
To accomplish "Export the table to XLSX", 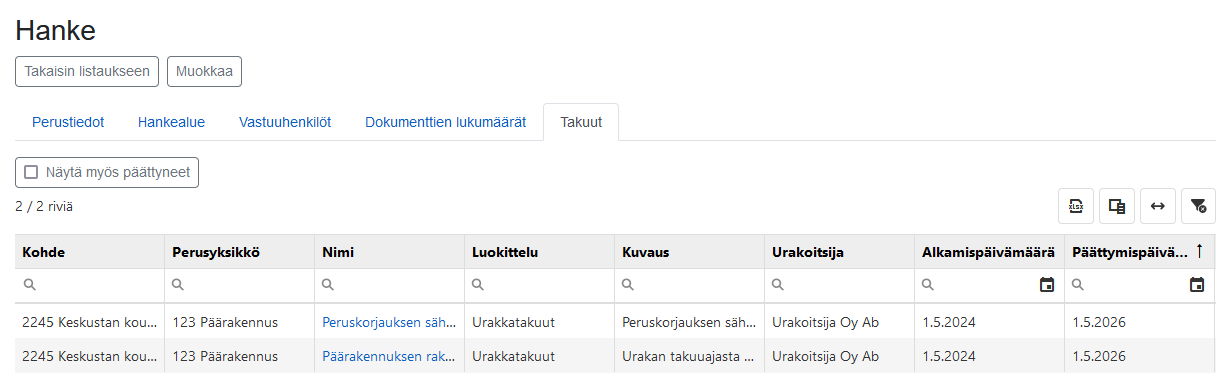I will [x=1076, y=206].
